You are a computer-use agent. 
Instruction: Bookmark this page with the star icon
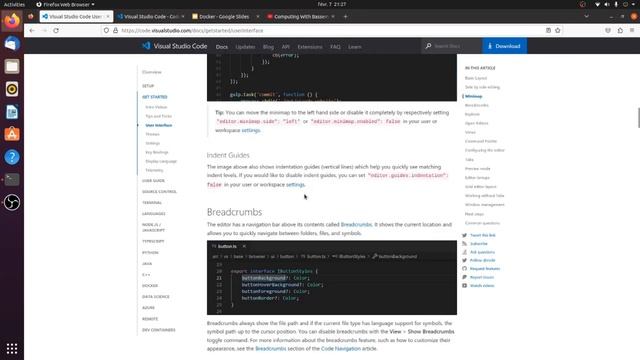click(558, 31)
